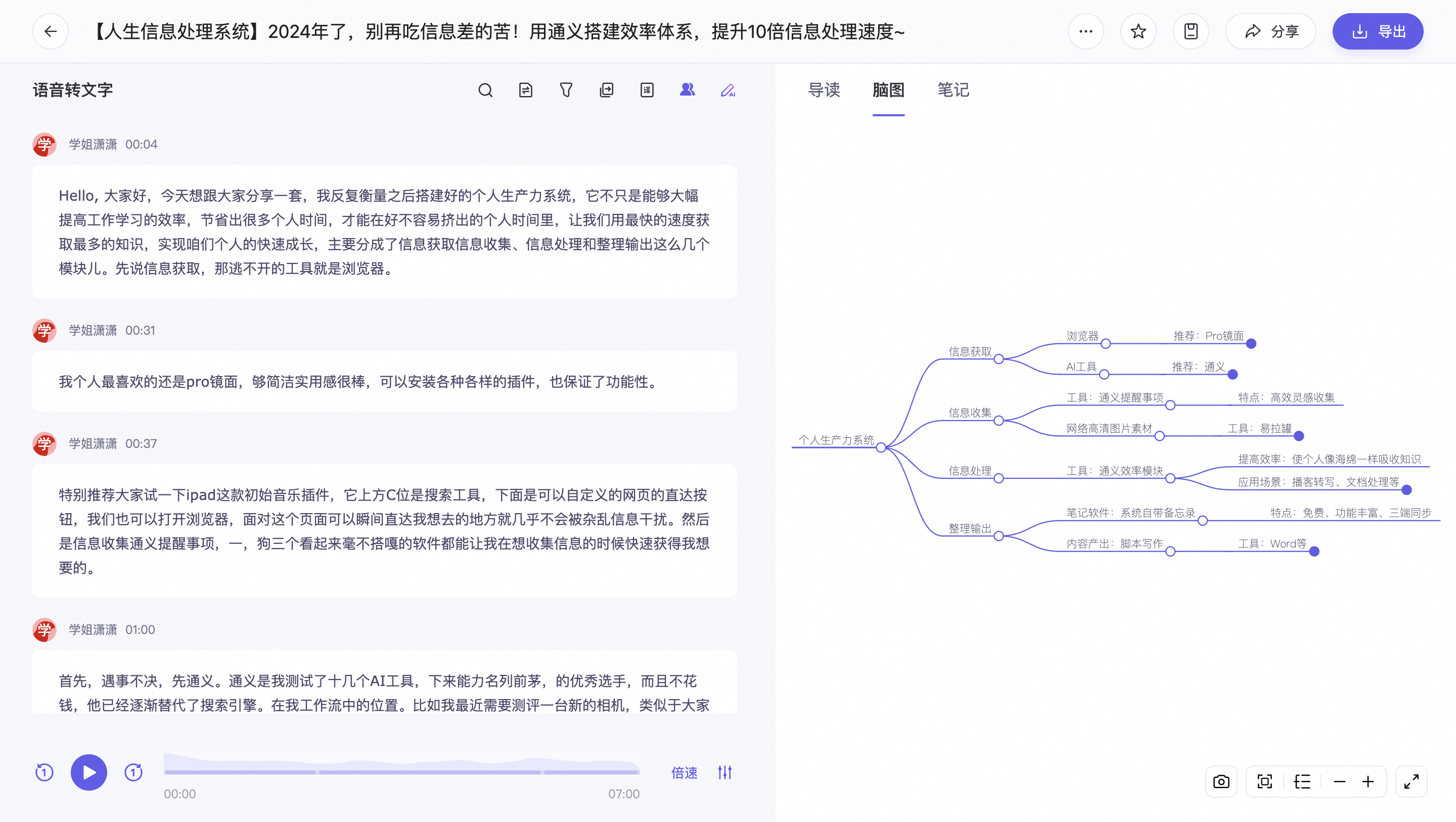Viewport: 1456px width, 822px height.
Task: Collapse the 整理输出 branch node
Action: coord(998,536)
